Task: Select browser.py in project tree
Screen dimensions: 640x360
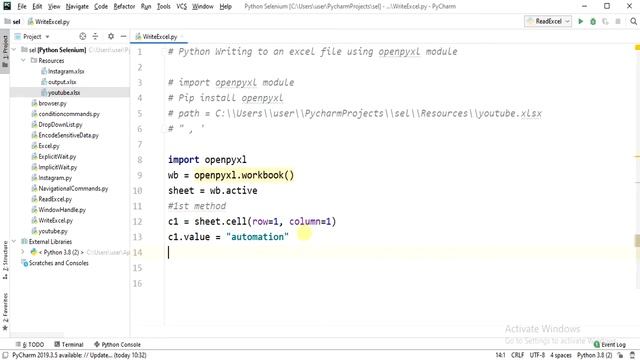Action: [x=49, y=103]
